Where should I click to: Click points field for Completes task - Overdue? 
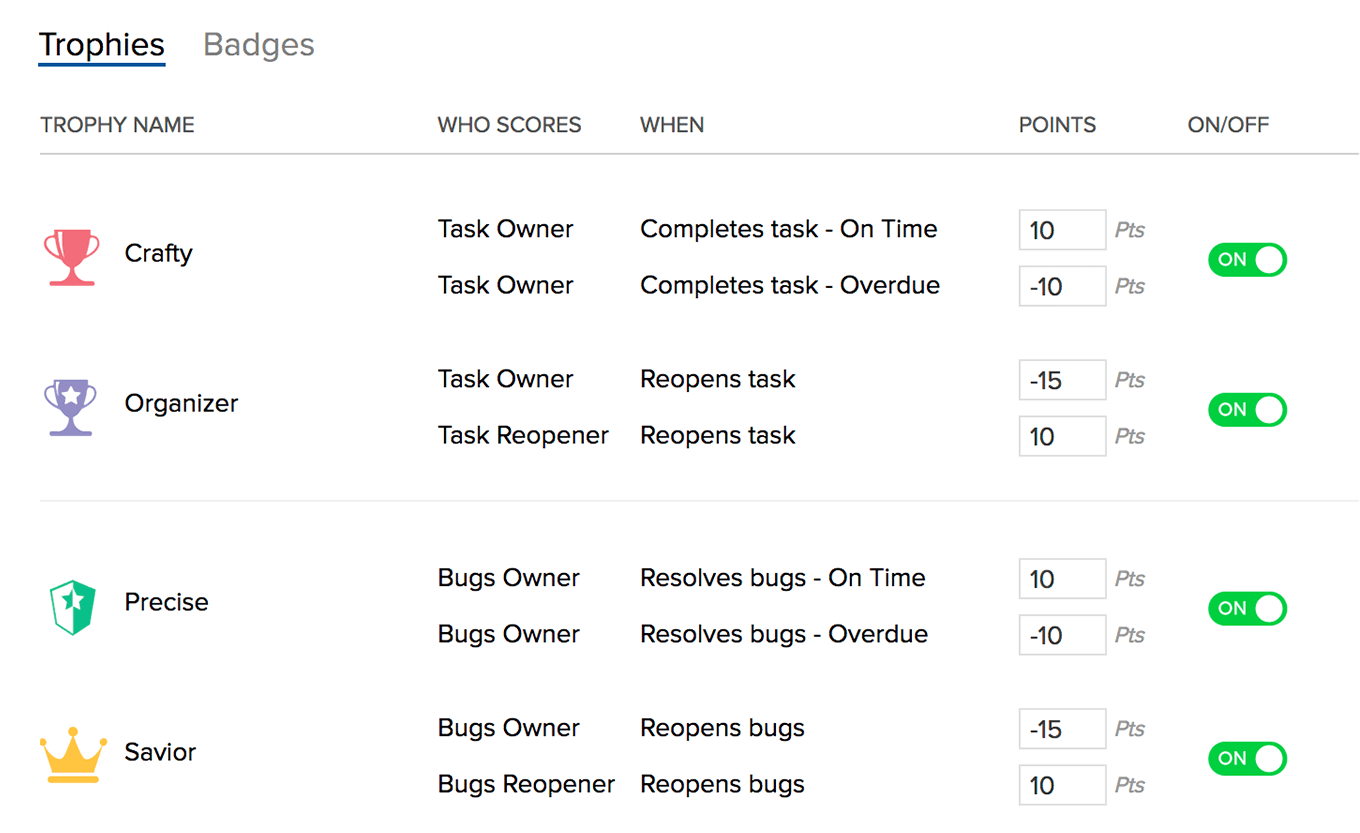[1062, 286]
